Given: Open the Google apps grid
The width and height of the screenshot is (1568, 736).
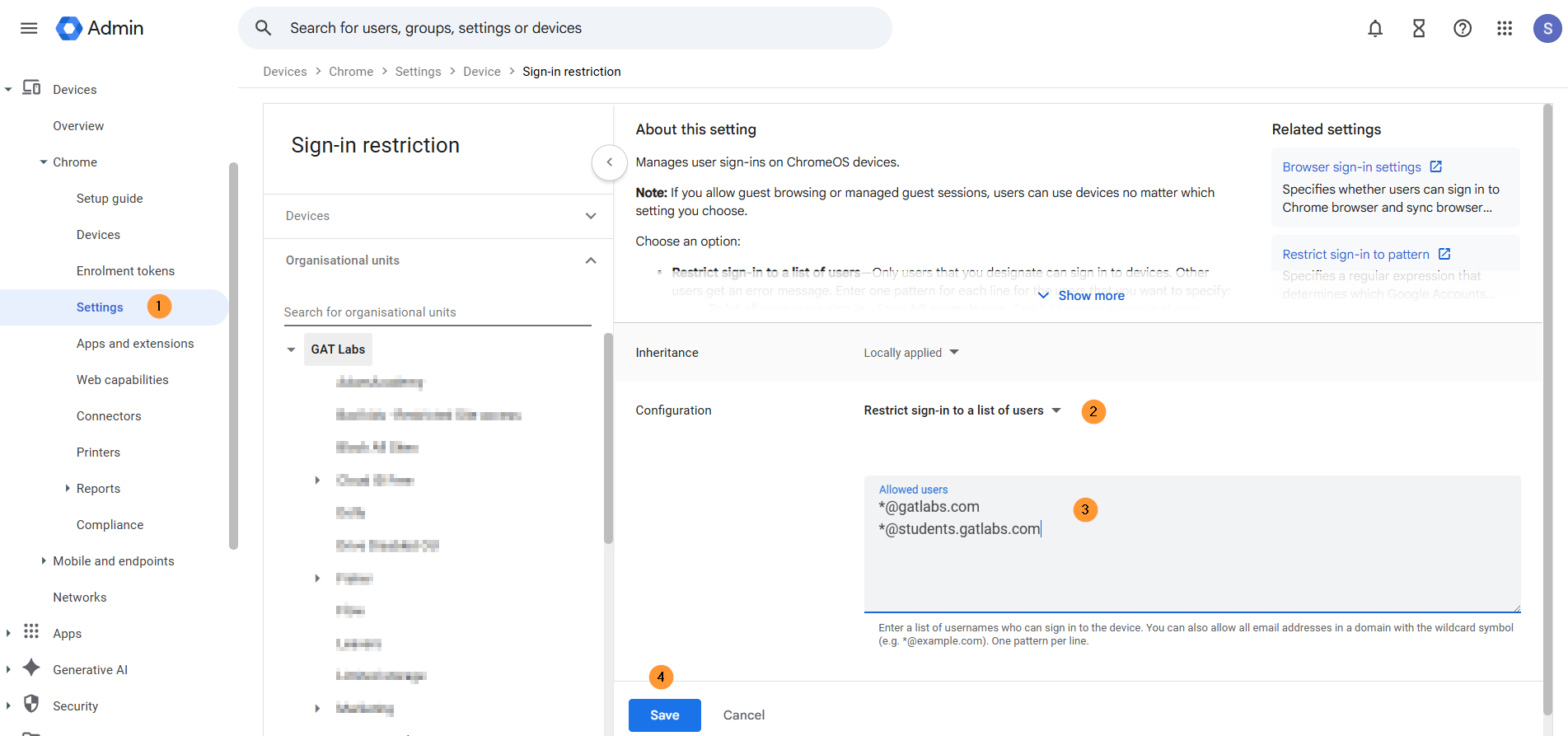Looking at the screenshot, I should point(1505,29).
